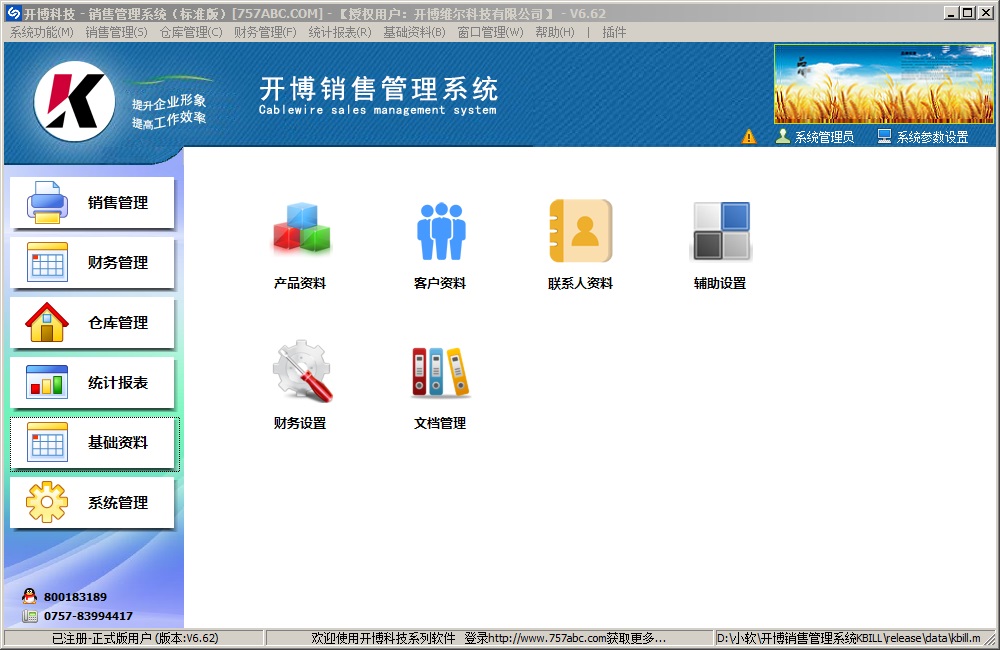Open the 插件 menu
Viewport: 1000px width, 650px height.
pos(614,32)
